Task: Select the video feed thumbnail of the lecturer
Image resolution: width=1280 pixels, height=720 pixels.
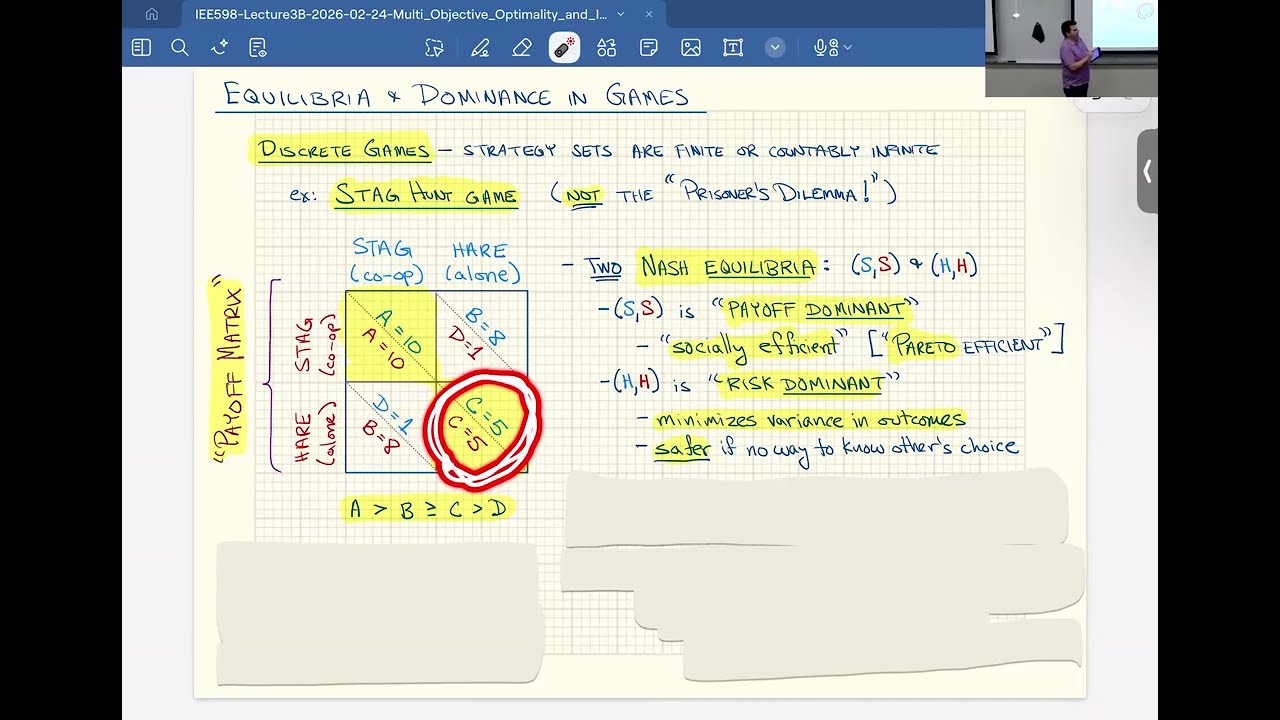Action: point(1071,48)
